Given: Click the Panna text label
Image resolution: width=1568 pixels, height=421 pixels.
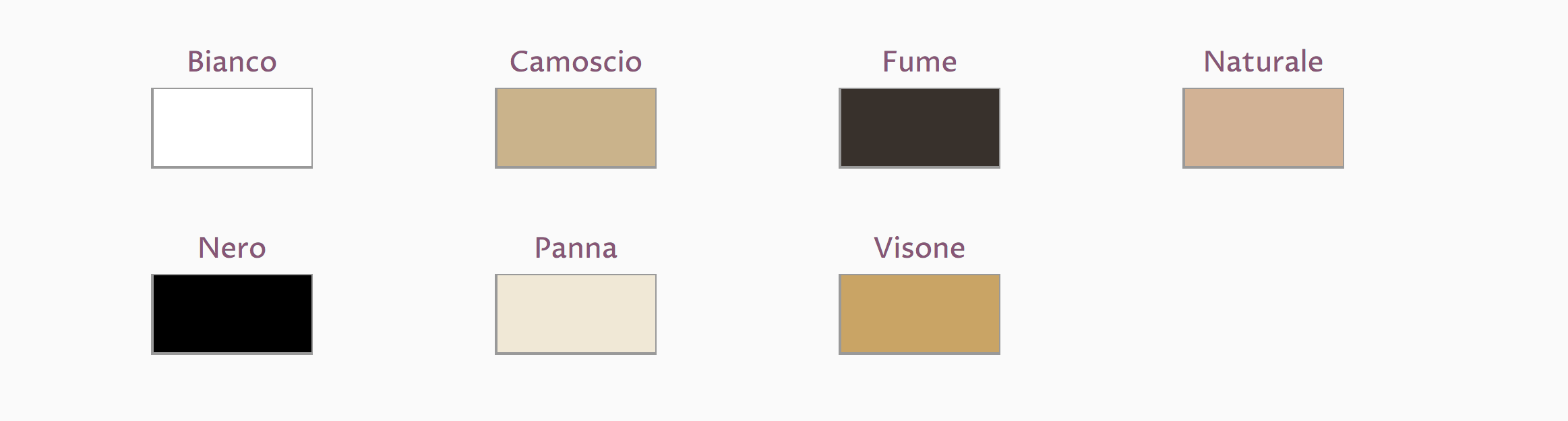Looking at the screenshot, I should click(576, 248).
